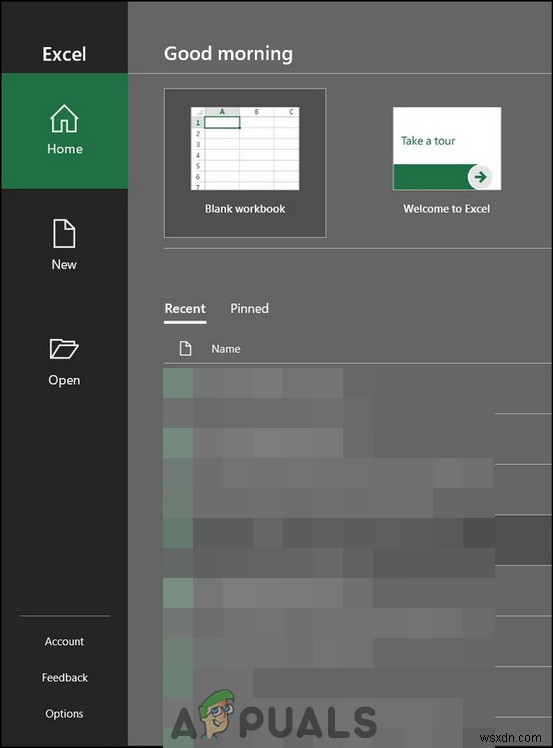
Task: Open the Welcome to Excel tour thumbnail
Action: [x=447, y=148]
